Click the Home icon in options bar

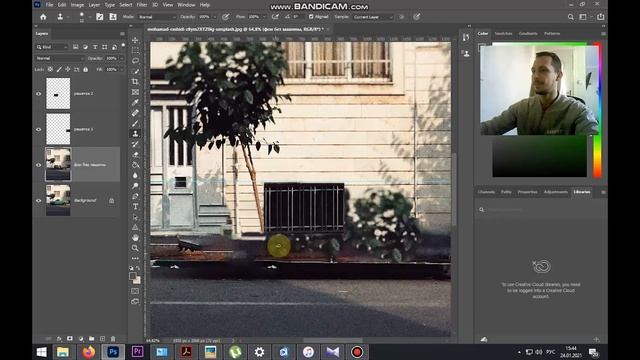[43, 17]
